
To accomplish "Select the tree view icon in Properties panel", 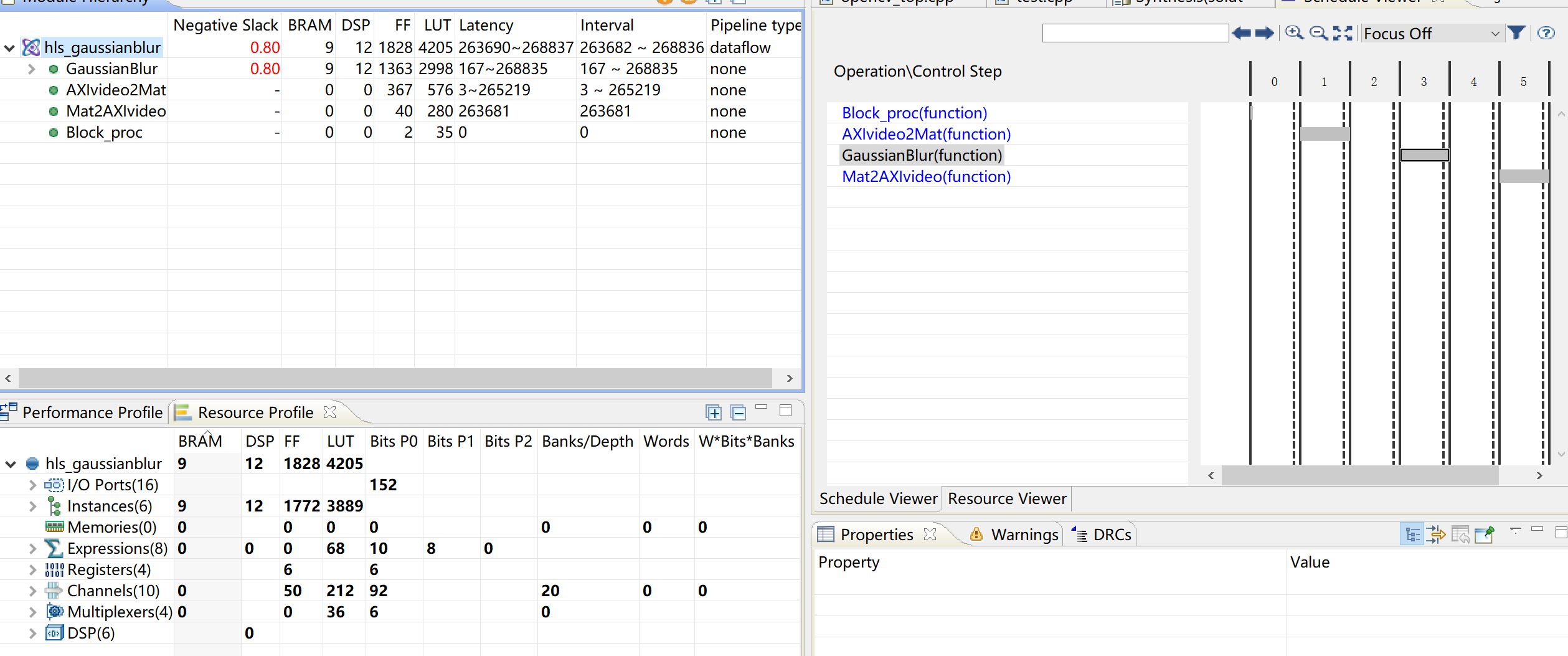I will 1412,534.
